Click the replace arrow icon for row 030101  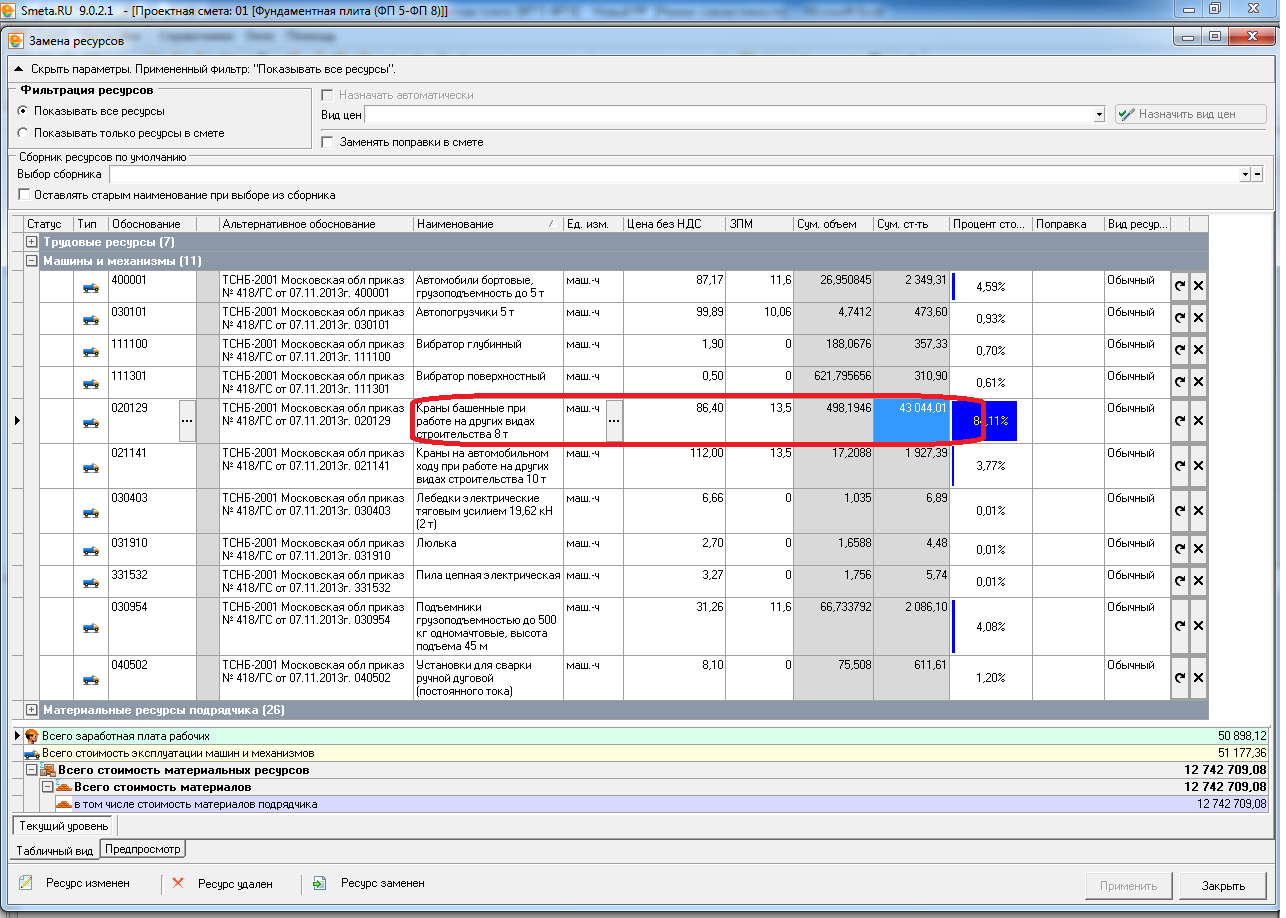[1180, 318]
